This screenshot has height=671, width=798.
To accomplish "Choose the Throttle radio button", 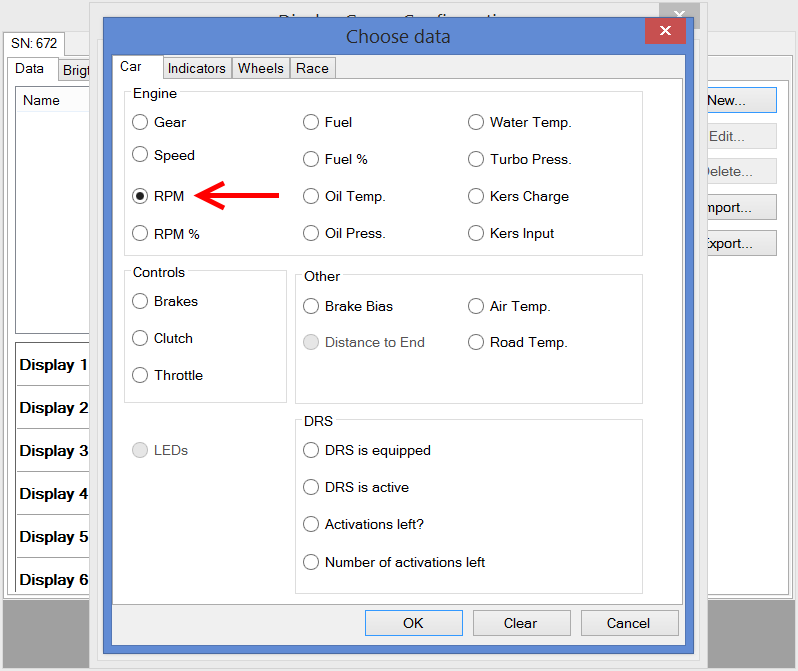I will pyautogui.click(x=141, y=375).
